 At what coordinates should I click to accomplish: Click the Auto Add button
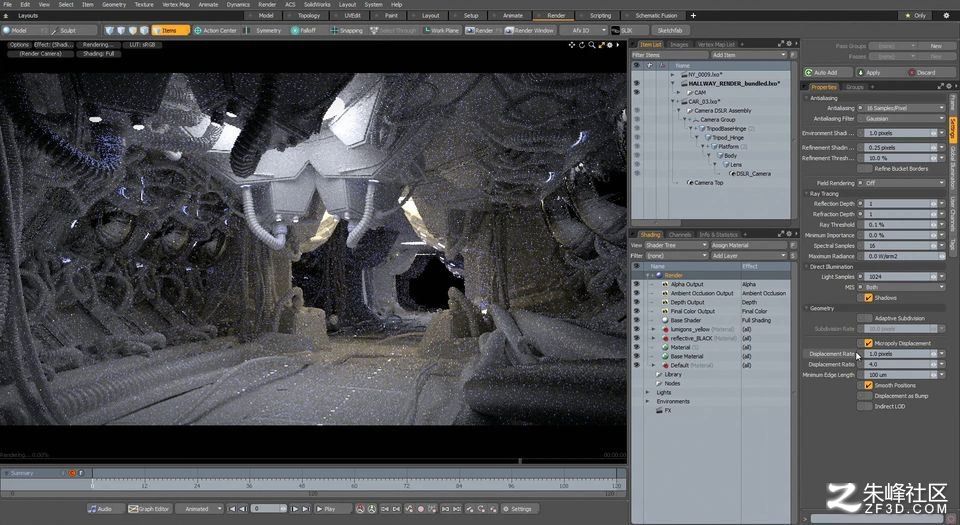click(x=827, y=72)
